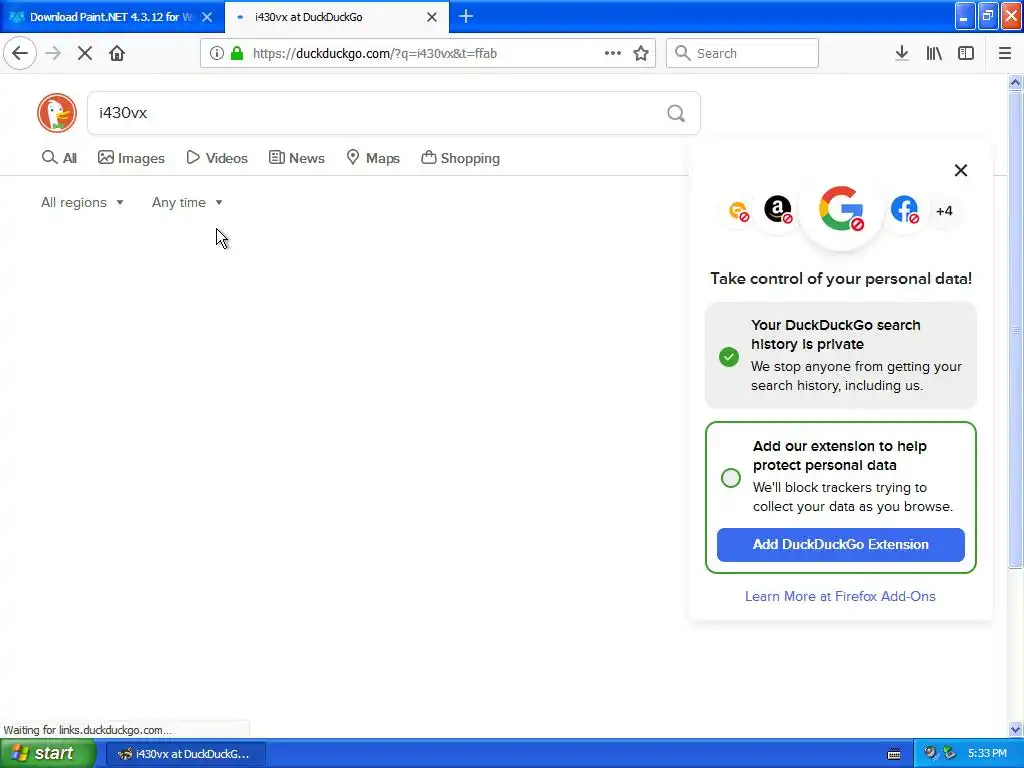Click the +4 more trackers badge
Viewport: 1024px width, 768px height.
click(x=944, y=211)
